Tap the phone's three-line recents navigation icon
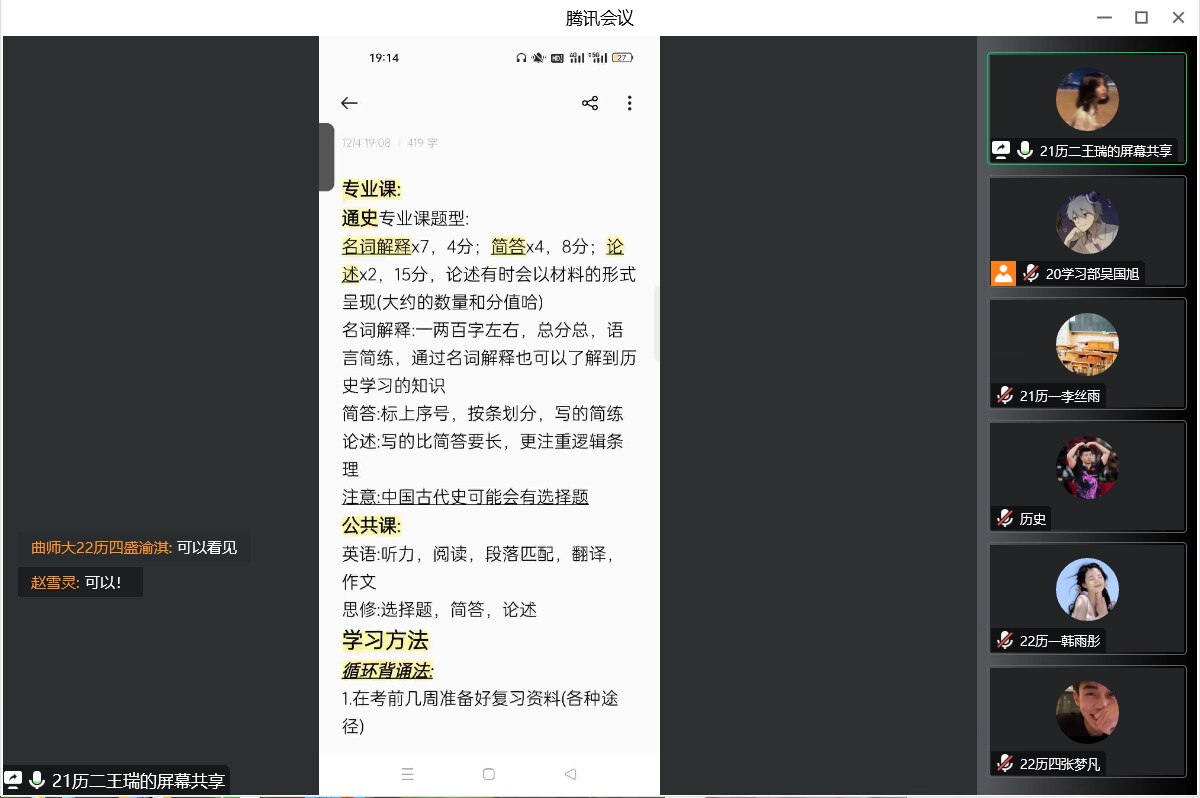This screenshot has height=798, width=1200. click(x=407, y=774)
